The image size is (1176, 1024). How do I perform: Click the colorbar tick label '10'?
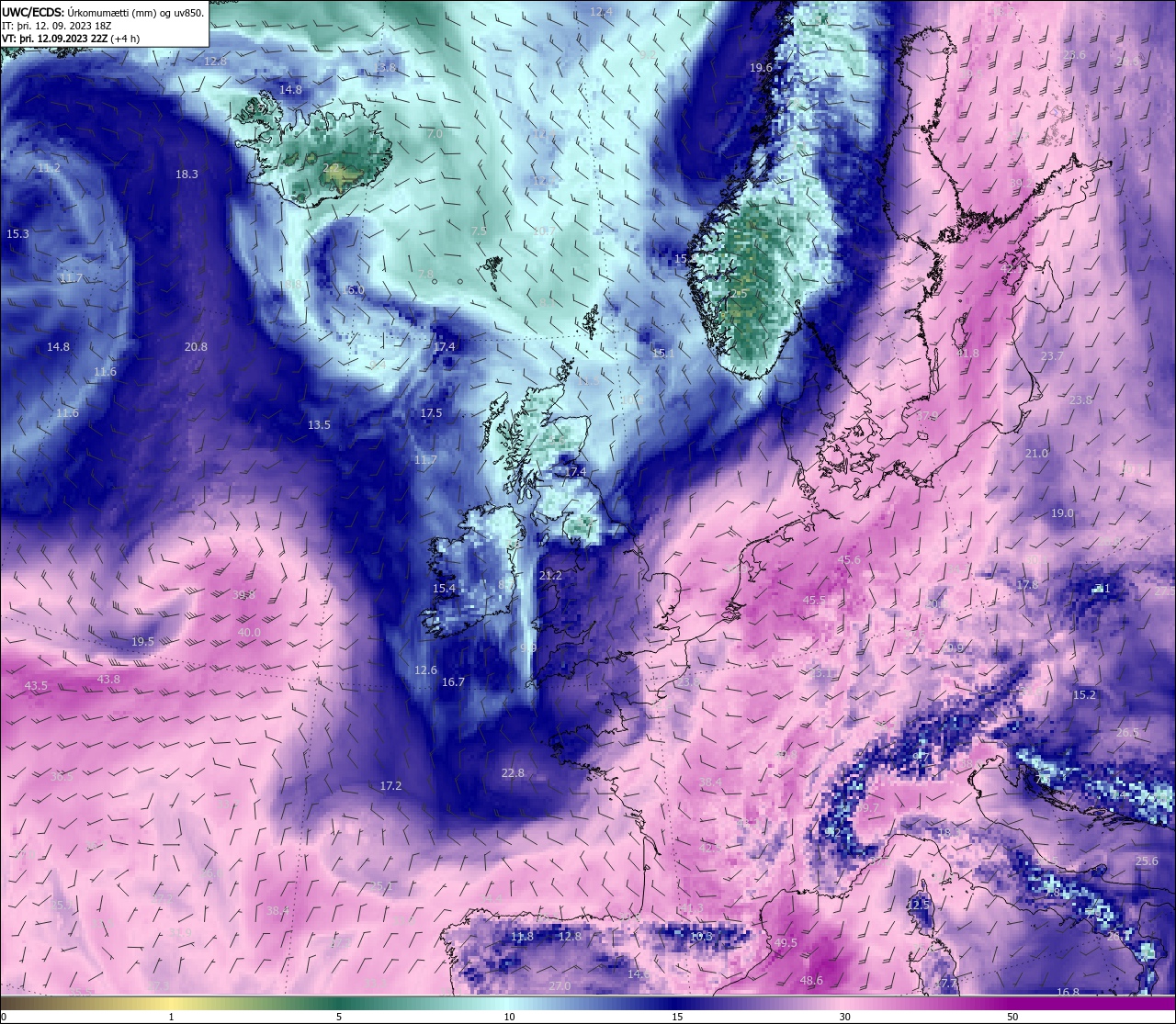[x=509, y=1017]
